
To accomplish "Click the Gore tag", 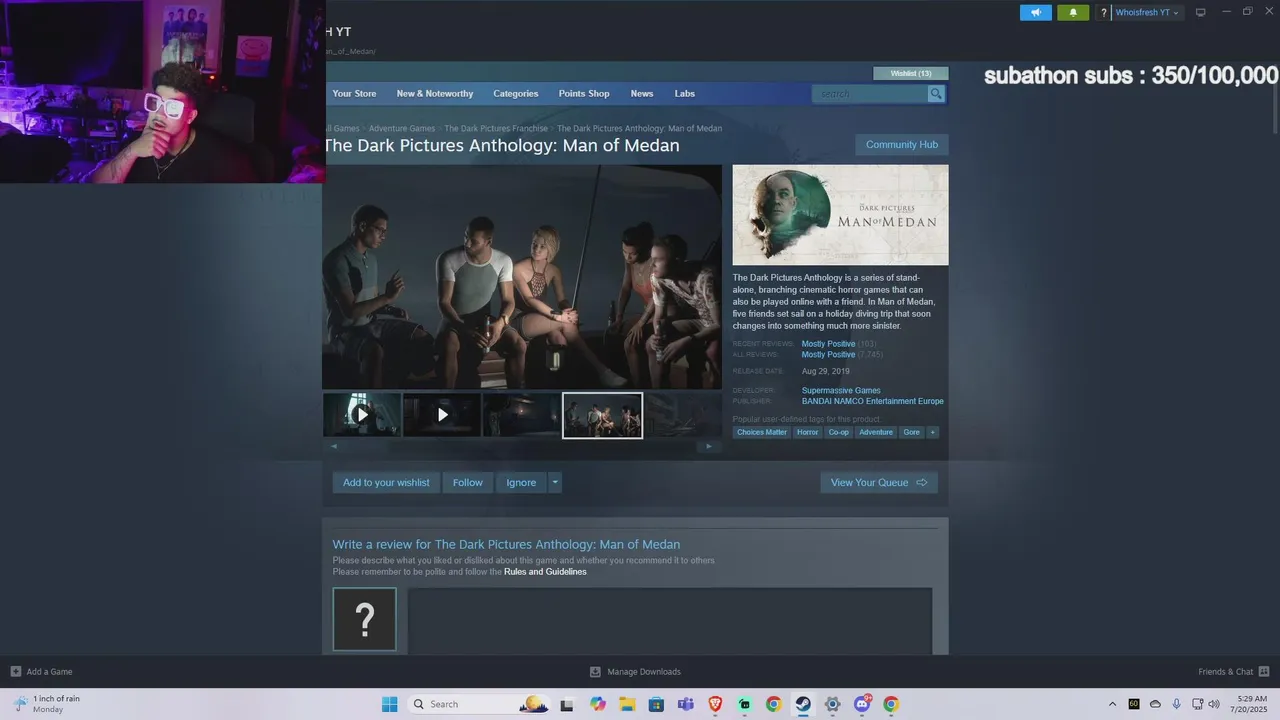I will click(x=911, y=432).
